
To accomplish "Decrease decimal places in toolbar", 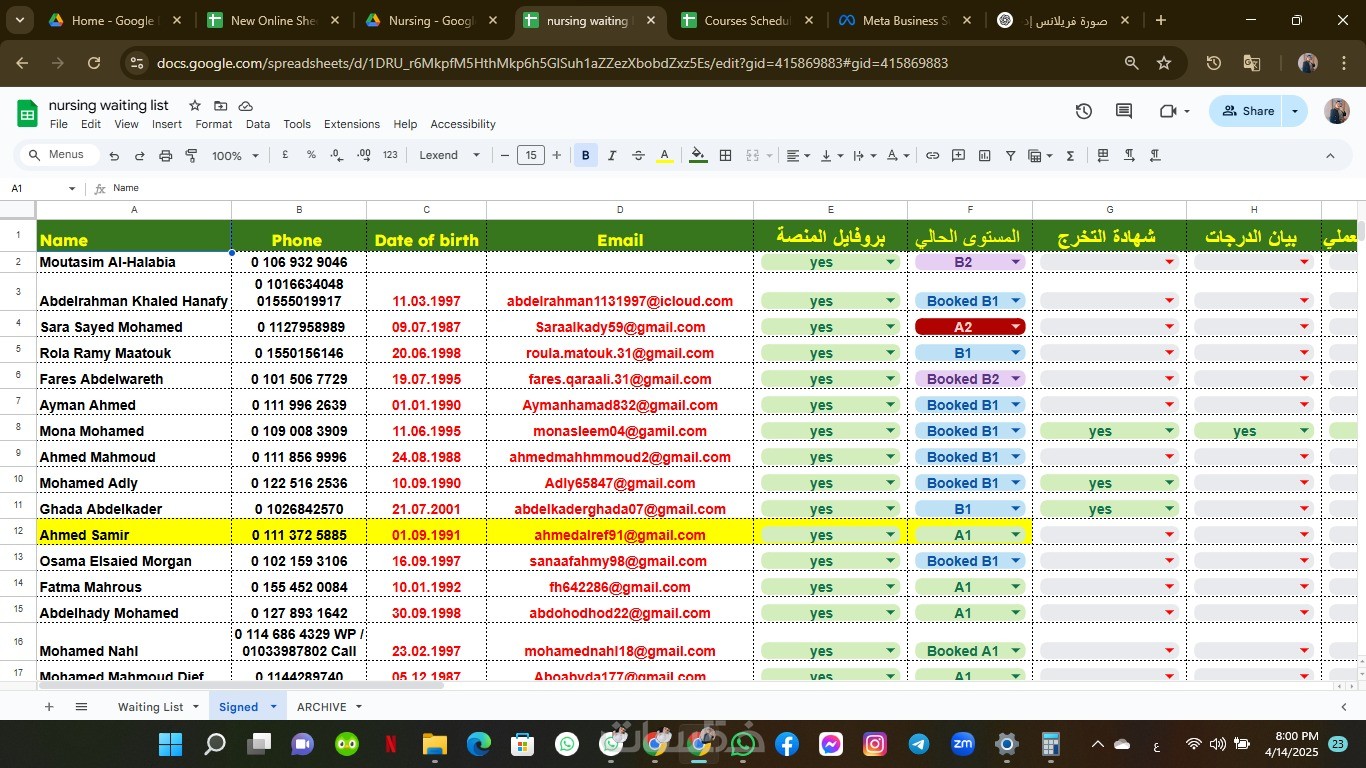I will [x=337, y=155].
